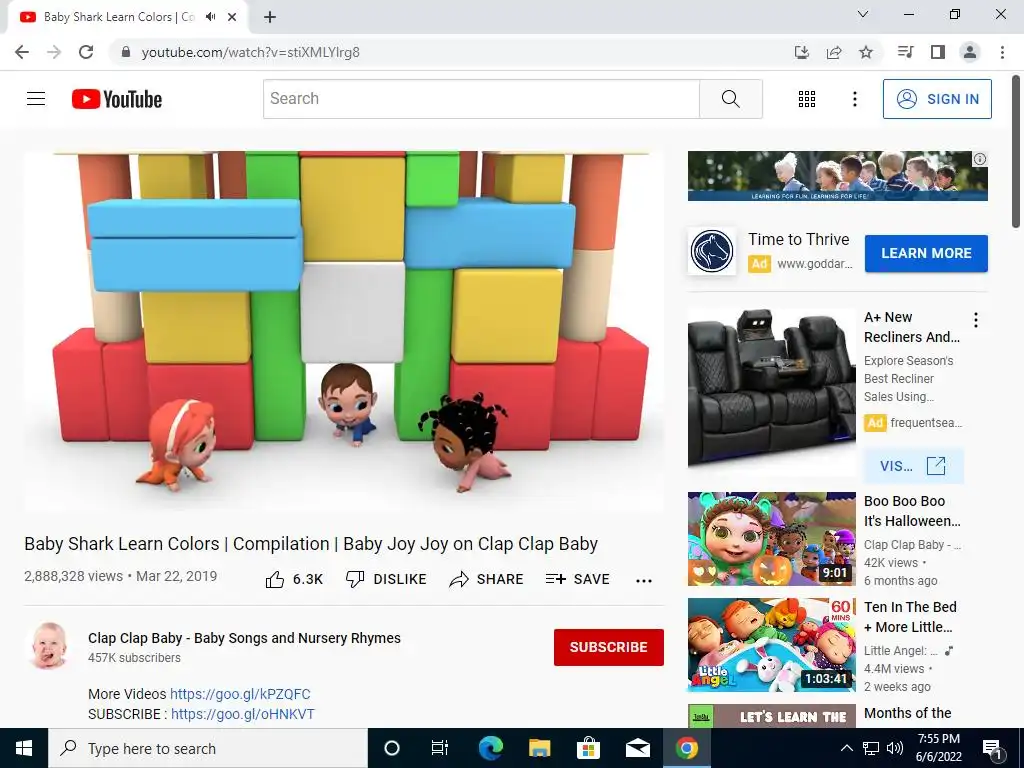Open options menu for recliners ad
The height and width of the screenshot is (768, 1024).
tap(976, 320)
